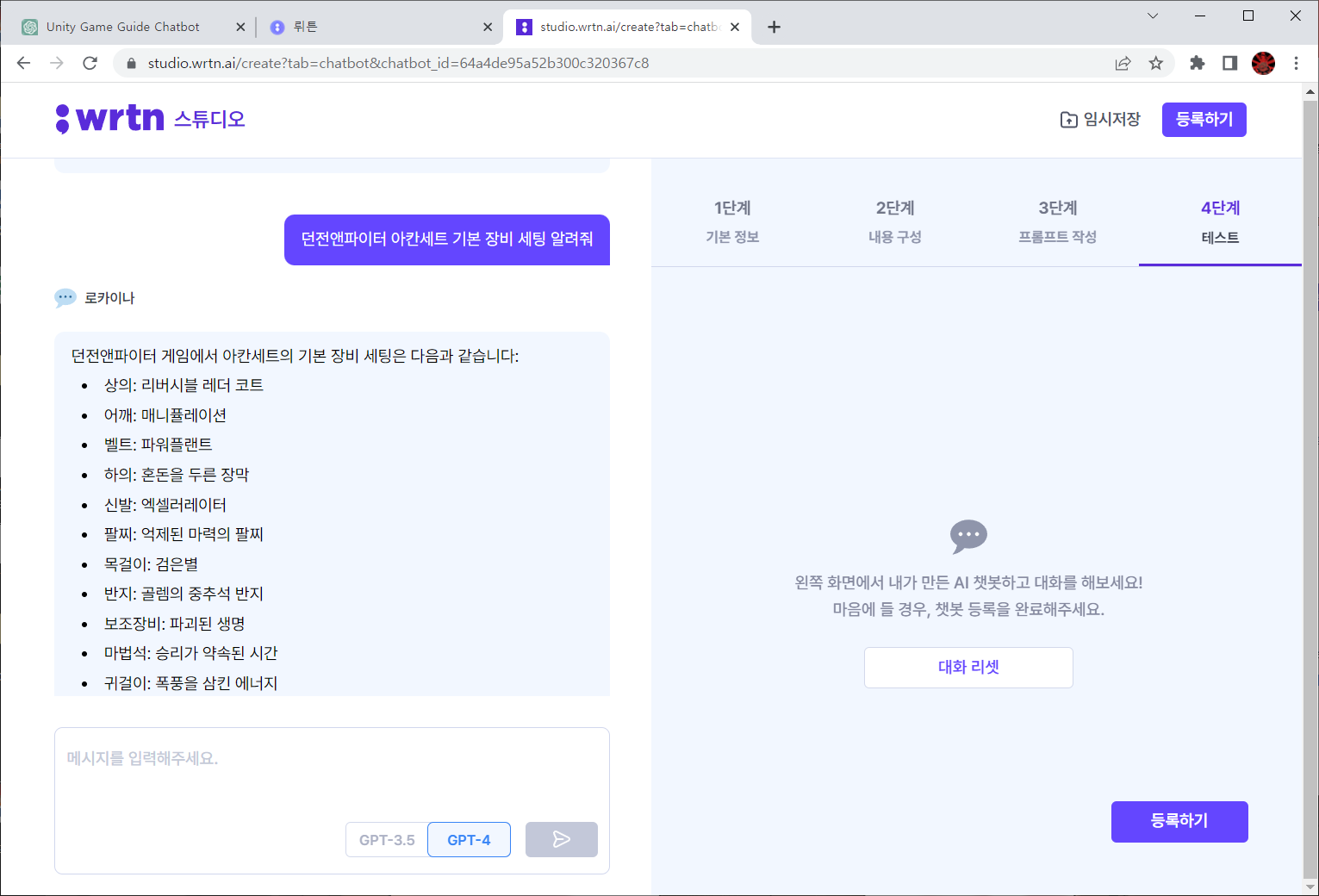This screenshot has width=1319, height=896.
Task: Click list item 목걸이: 검은별
Action: click(x=151, y=564)
